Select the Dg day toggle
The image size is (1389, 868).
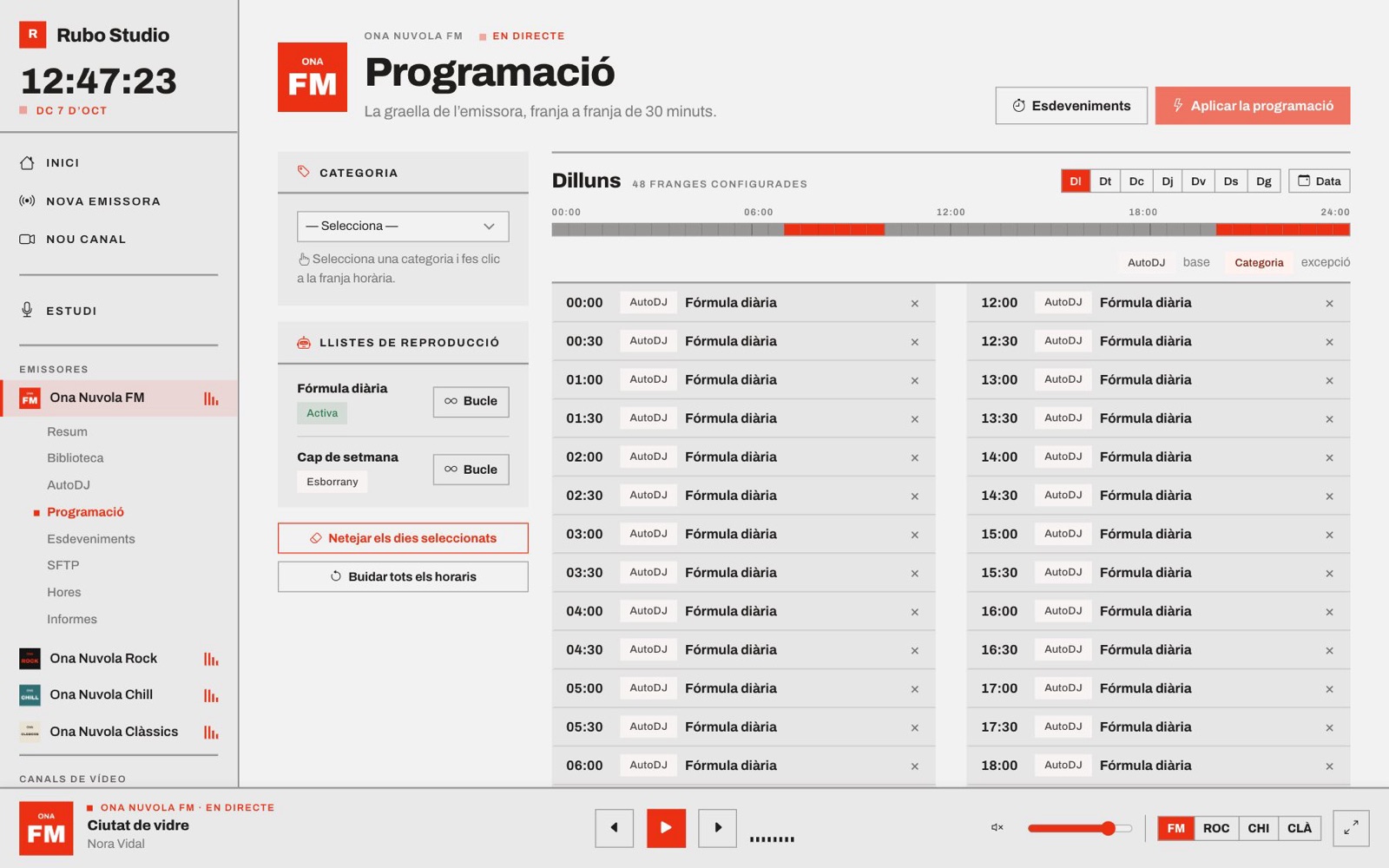[x=1264, y=181]
